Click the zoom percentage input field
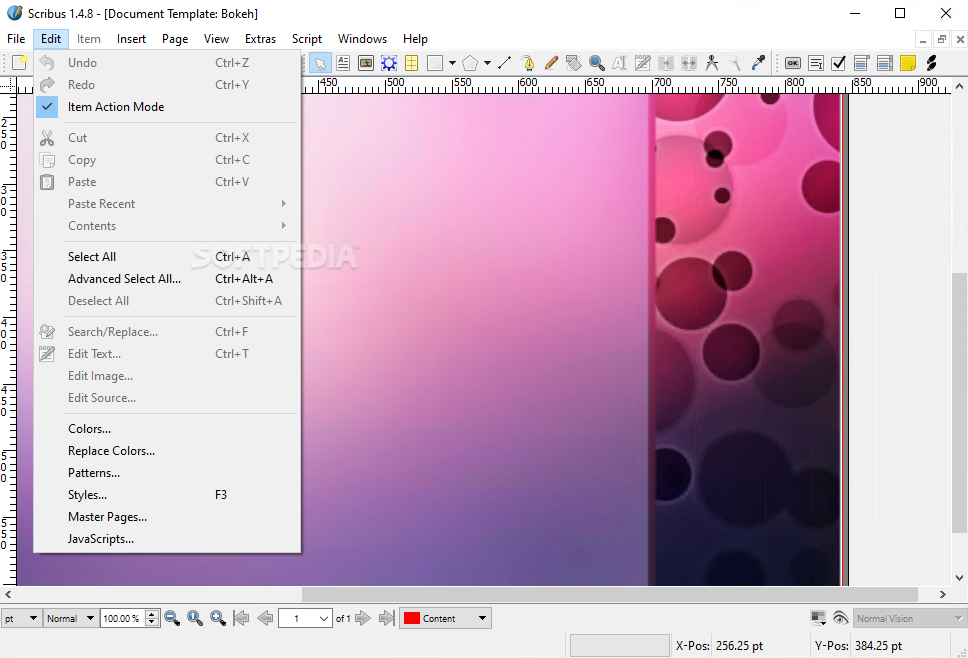This screenshot has height=658, width=968. [122, 618]
